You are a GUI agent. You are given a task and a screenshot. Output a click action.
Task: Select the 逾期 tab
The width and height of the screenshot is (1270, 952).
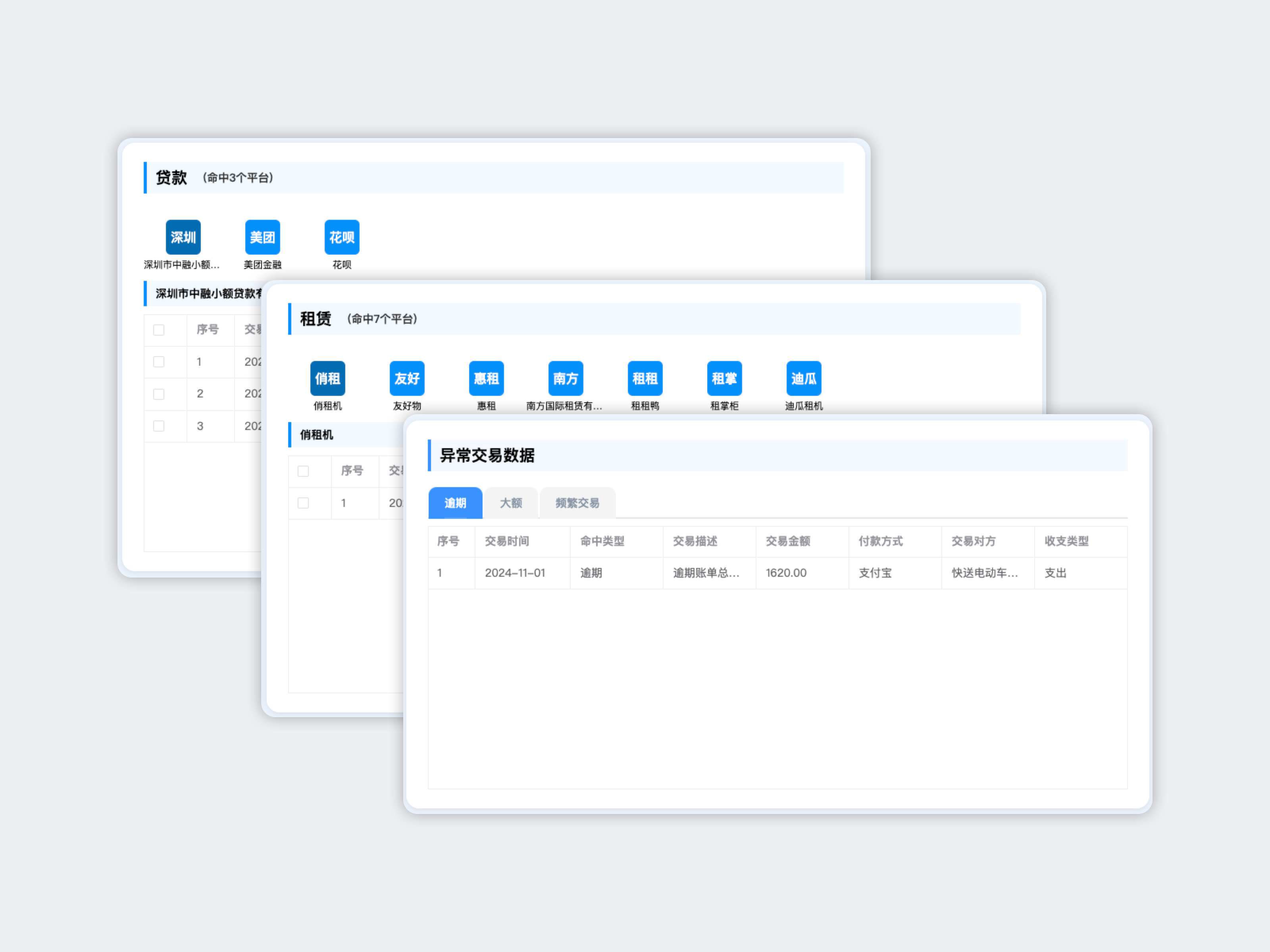click(455, 503)
